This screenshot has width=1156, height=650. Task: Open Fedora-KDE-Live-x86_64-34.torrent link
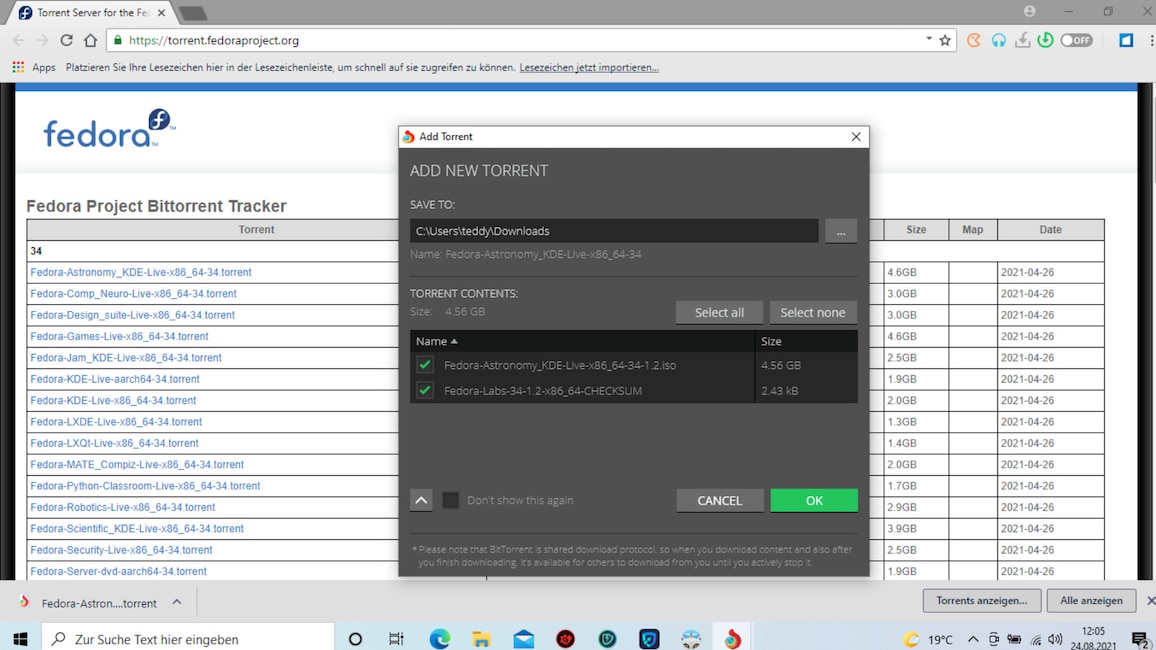click(x=114, y=400)
